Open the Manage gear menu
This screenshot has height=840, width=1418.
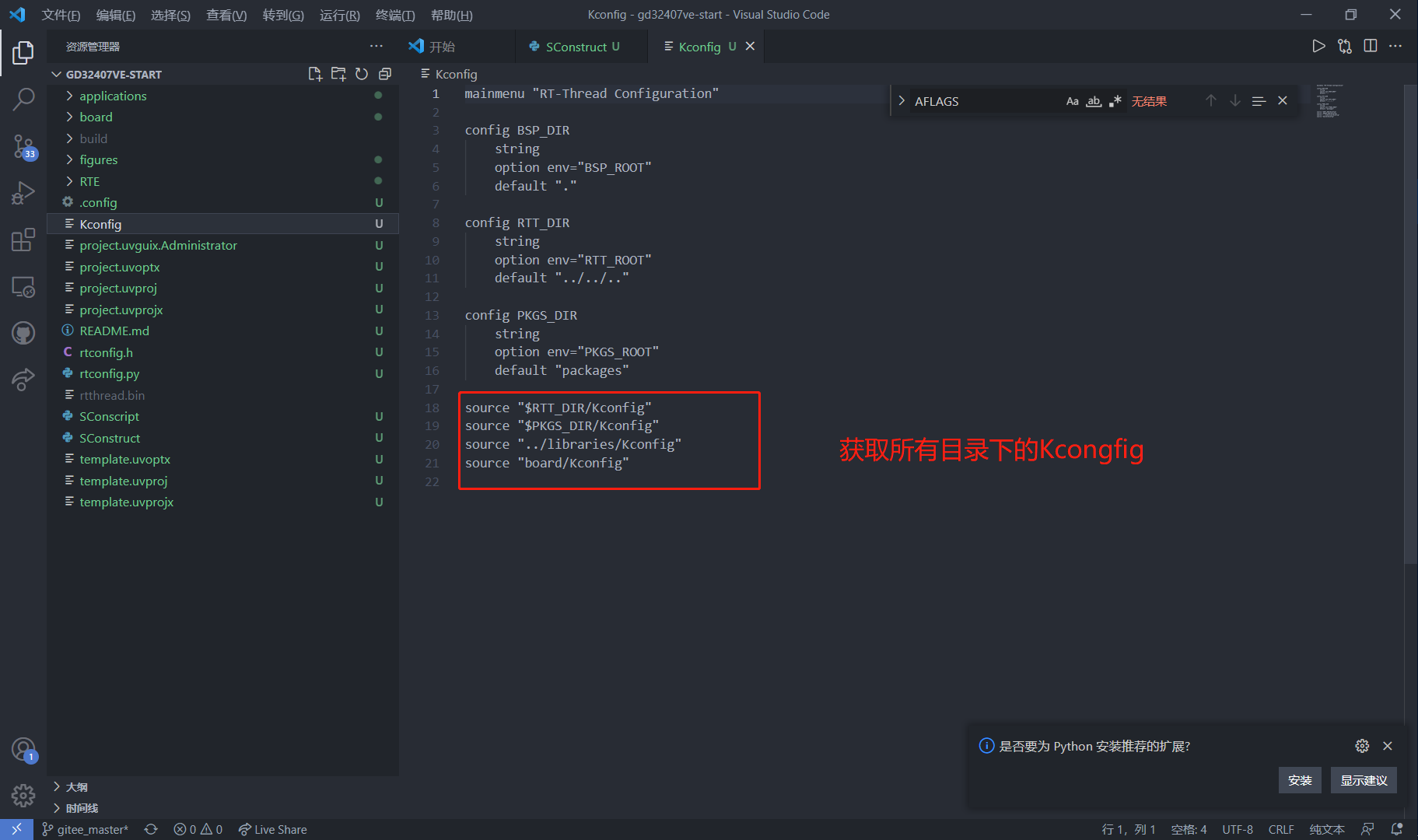tap(23, 795)
